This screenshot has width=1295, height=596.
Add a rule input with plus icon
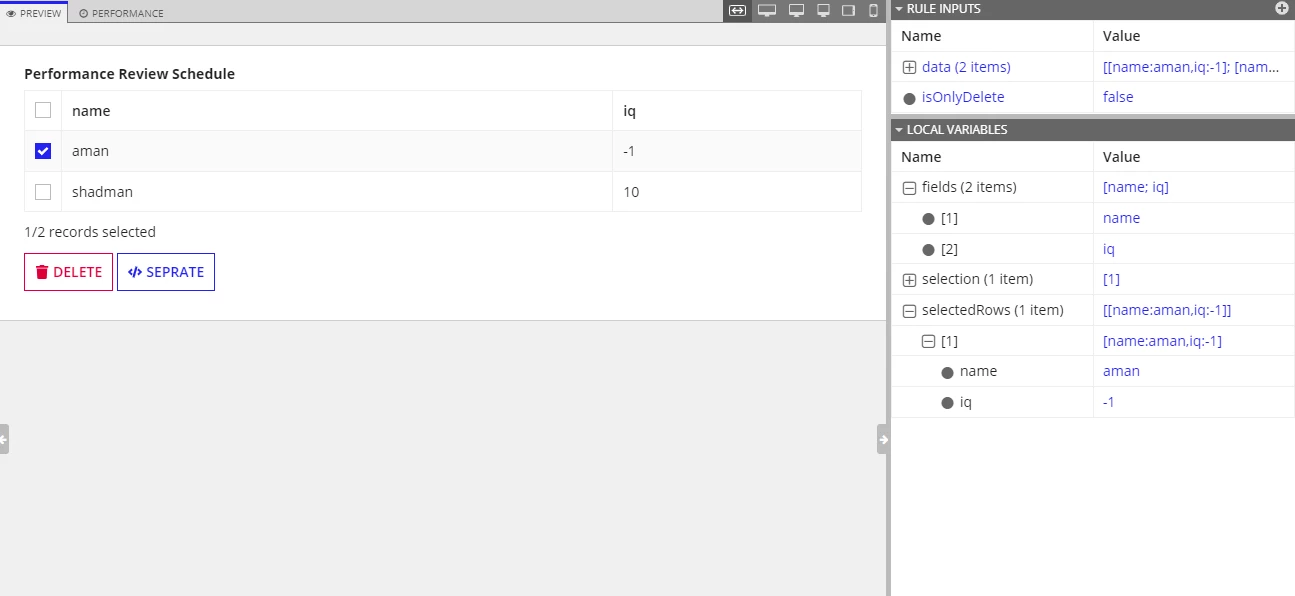[1282, 8]
